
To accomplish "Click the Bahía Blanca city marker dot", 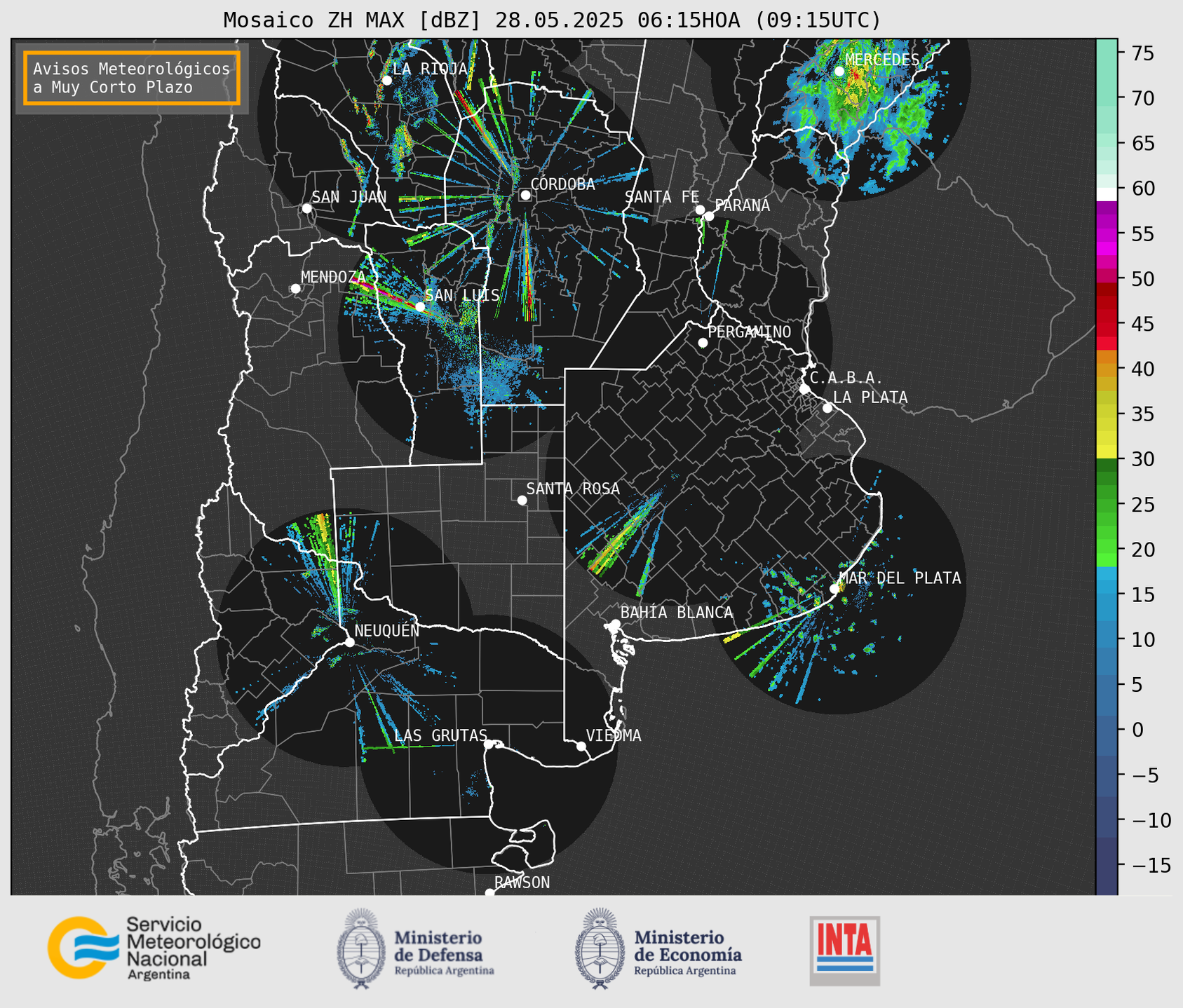I will (x=615, y=623).
